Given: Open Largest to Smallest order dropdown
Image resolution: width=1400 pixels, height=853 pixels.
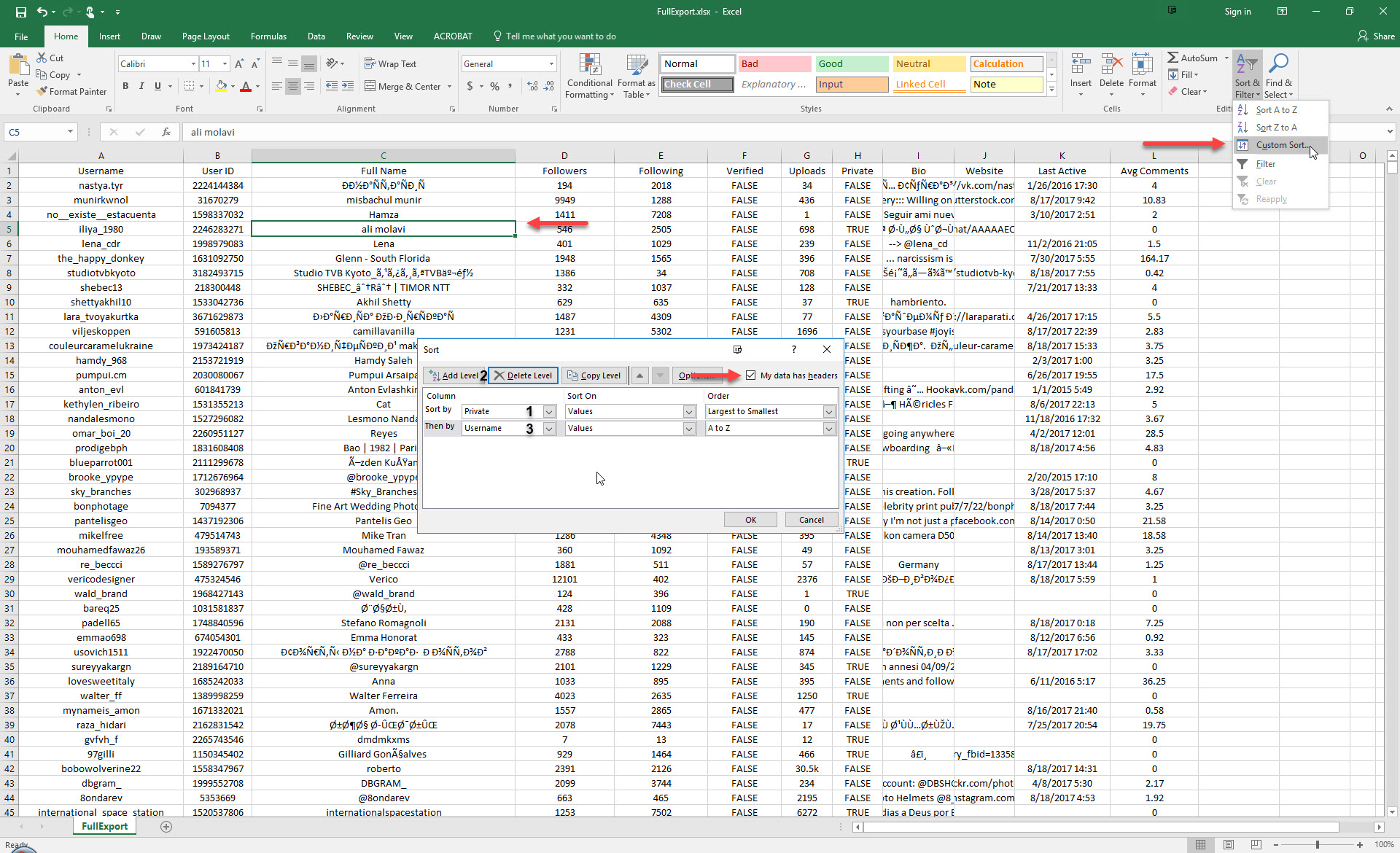Looking at the screenshot, I should pos(829,412).
